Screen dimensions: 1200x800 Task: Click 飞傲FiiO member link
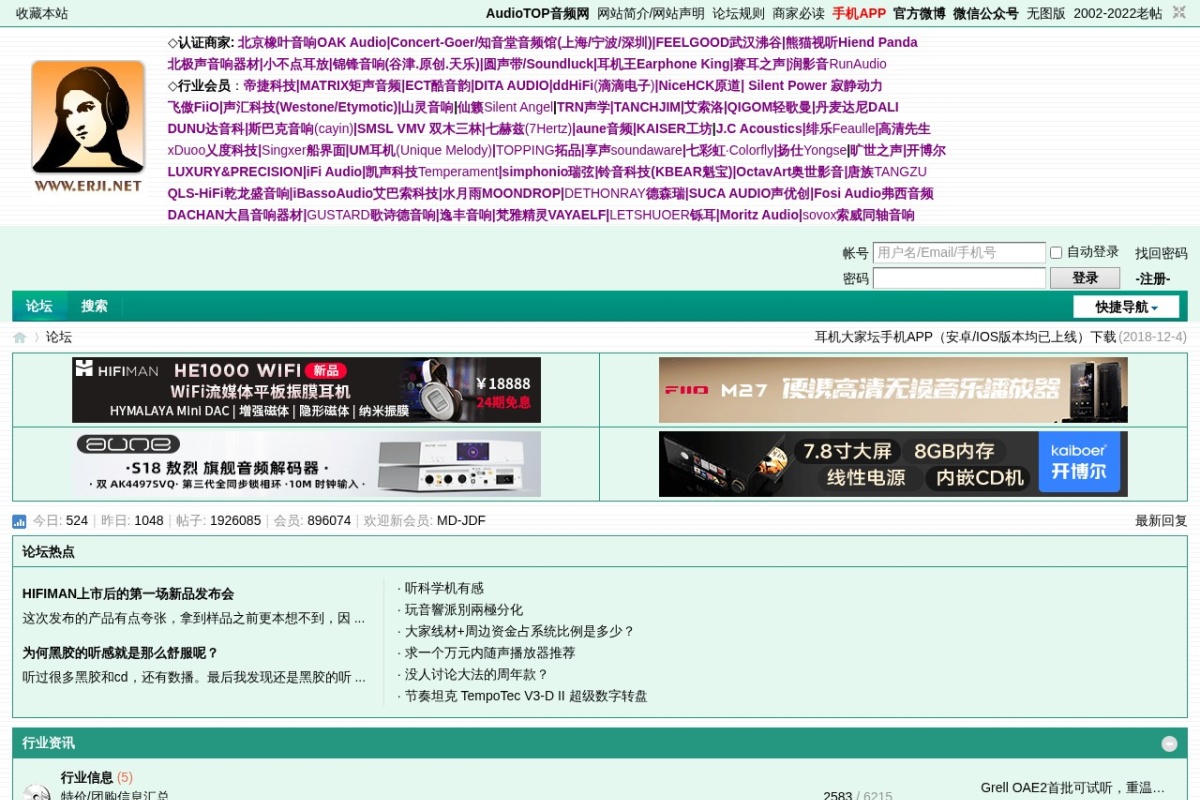point(193,108)
